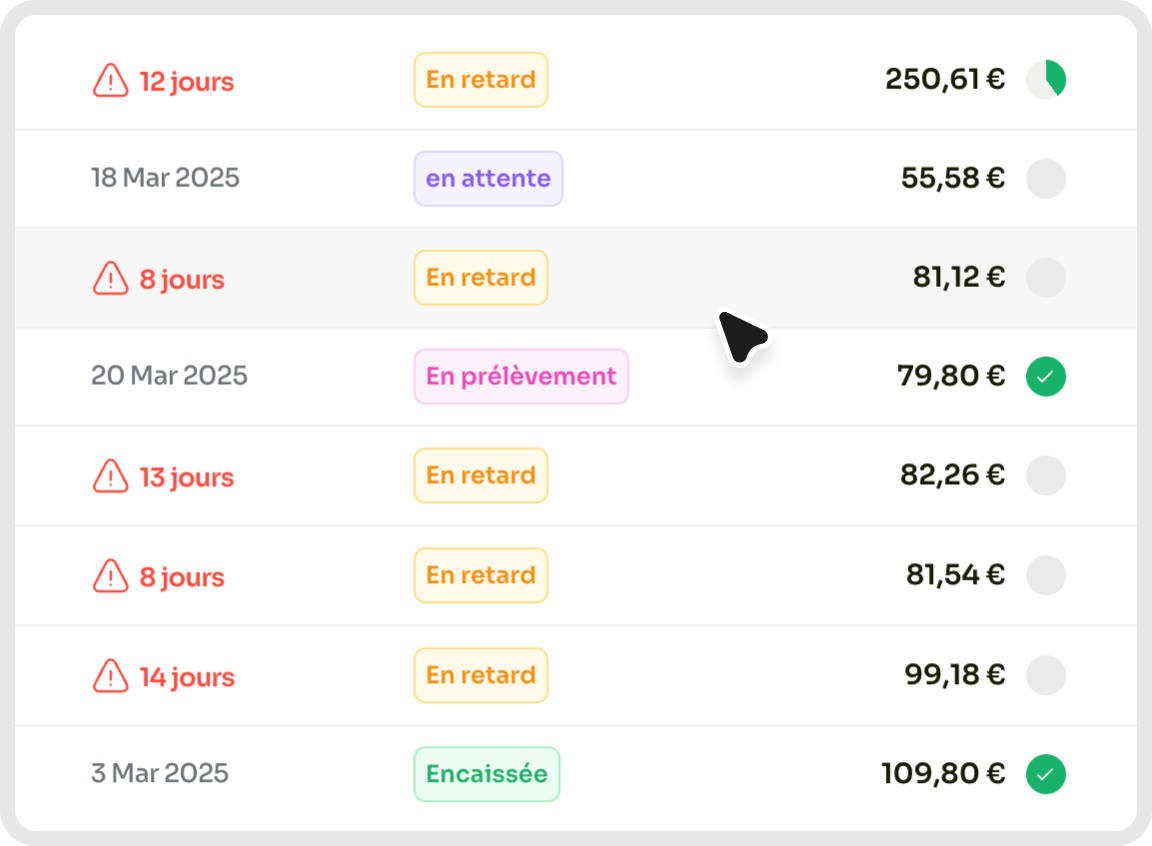The height and width of the screenshot is (846, 1152).
Task: Click the warning triangle next to 13 jours
Action: pos(110,476)
